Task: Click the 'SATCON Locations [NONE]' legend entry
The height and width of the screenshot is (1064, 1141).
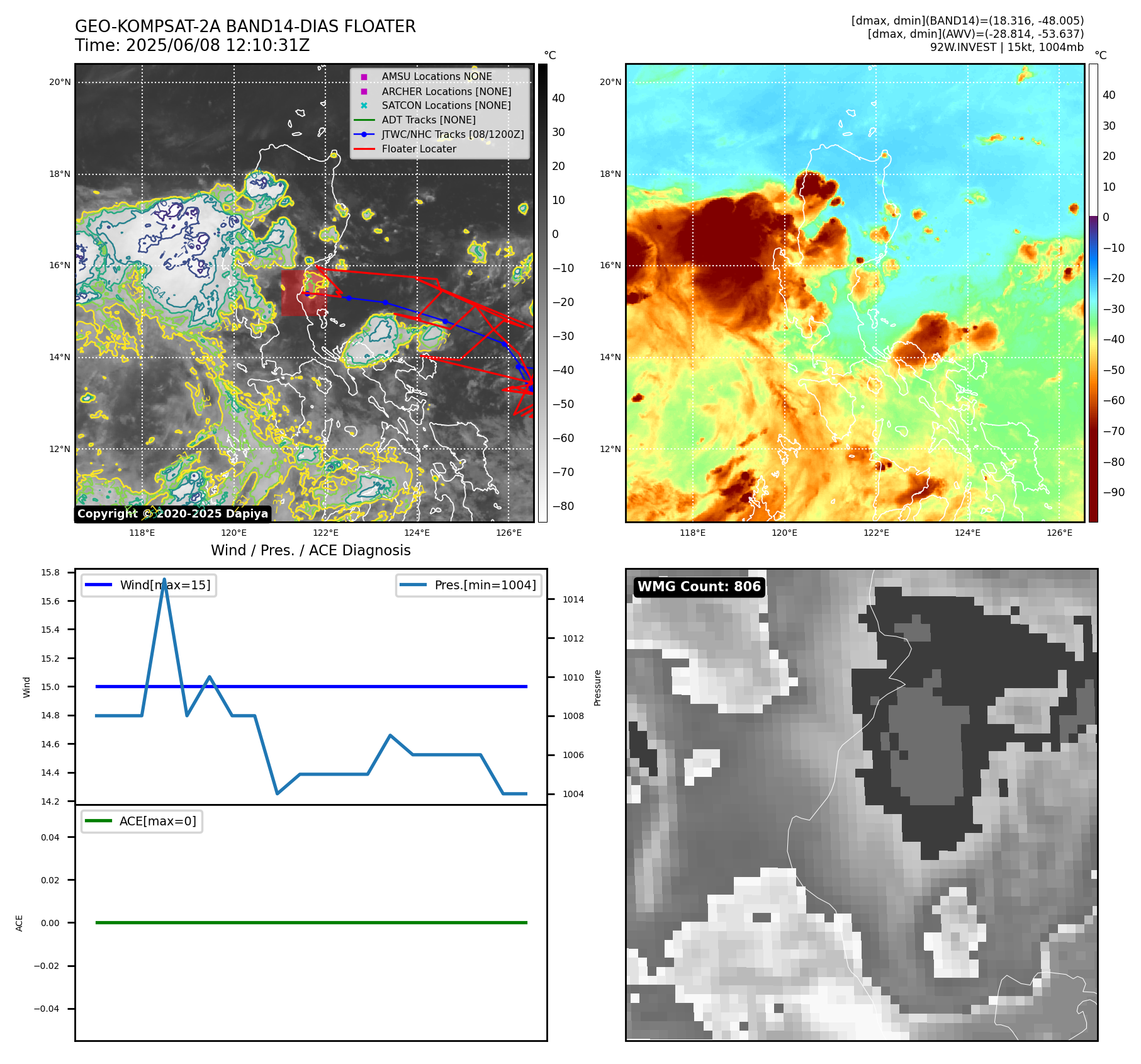Action: coord(446,105)
